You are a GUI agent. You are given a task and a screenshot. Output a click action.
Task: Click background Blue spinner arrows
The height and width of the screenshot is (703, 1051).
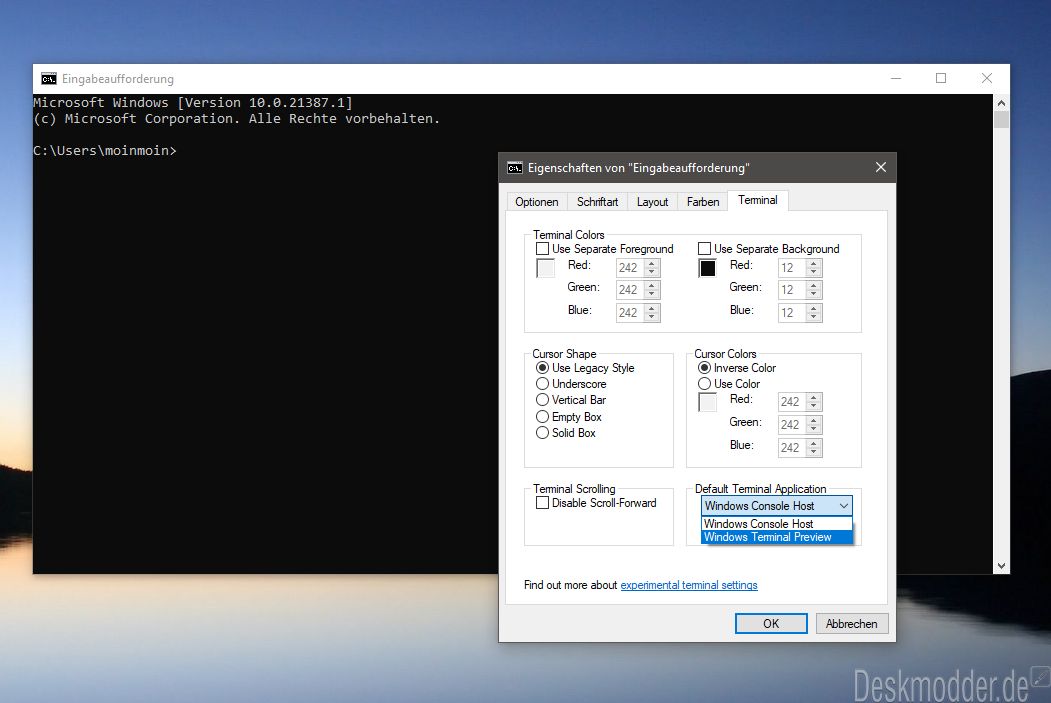click(x=814, y=313)
